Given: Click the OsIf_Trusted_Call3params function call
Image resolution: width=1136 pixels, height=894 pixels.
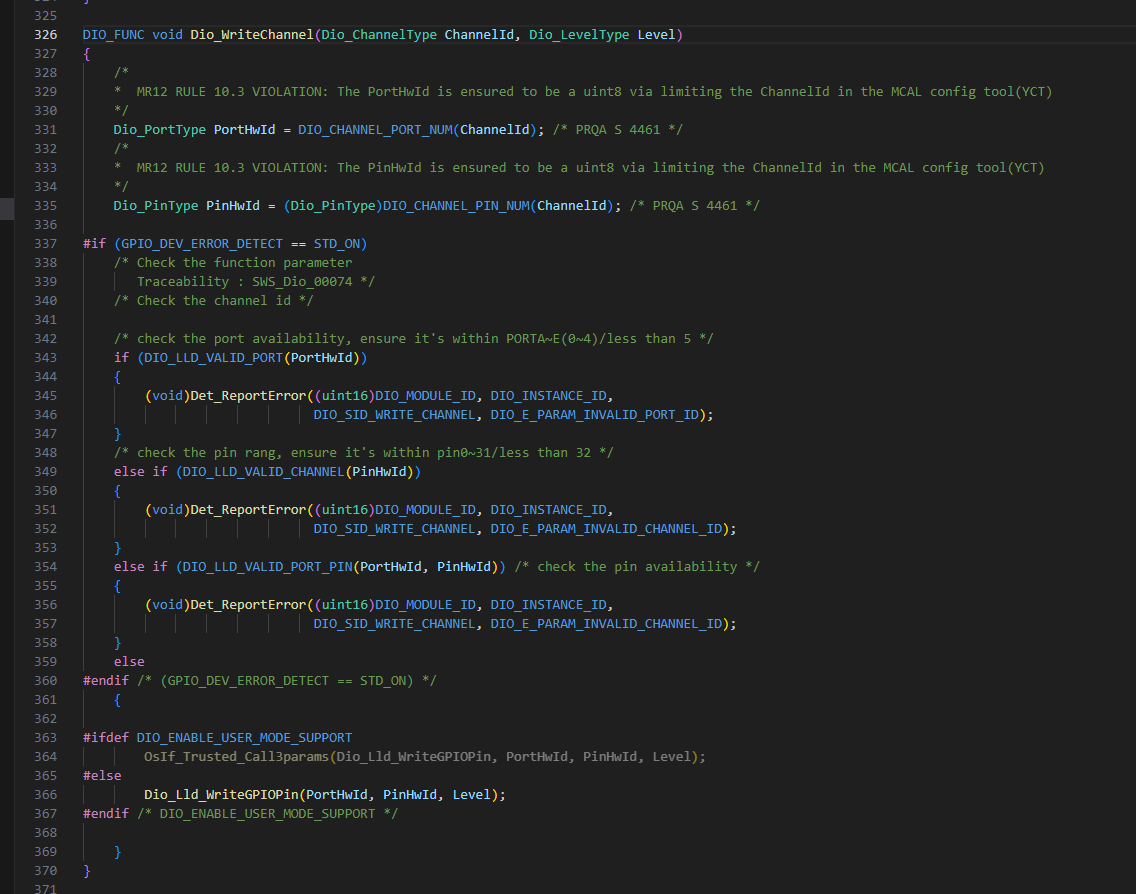Looking at the screenshot, I should pos(235,756).
